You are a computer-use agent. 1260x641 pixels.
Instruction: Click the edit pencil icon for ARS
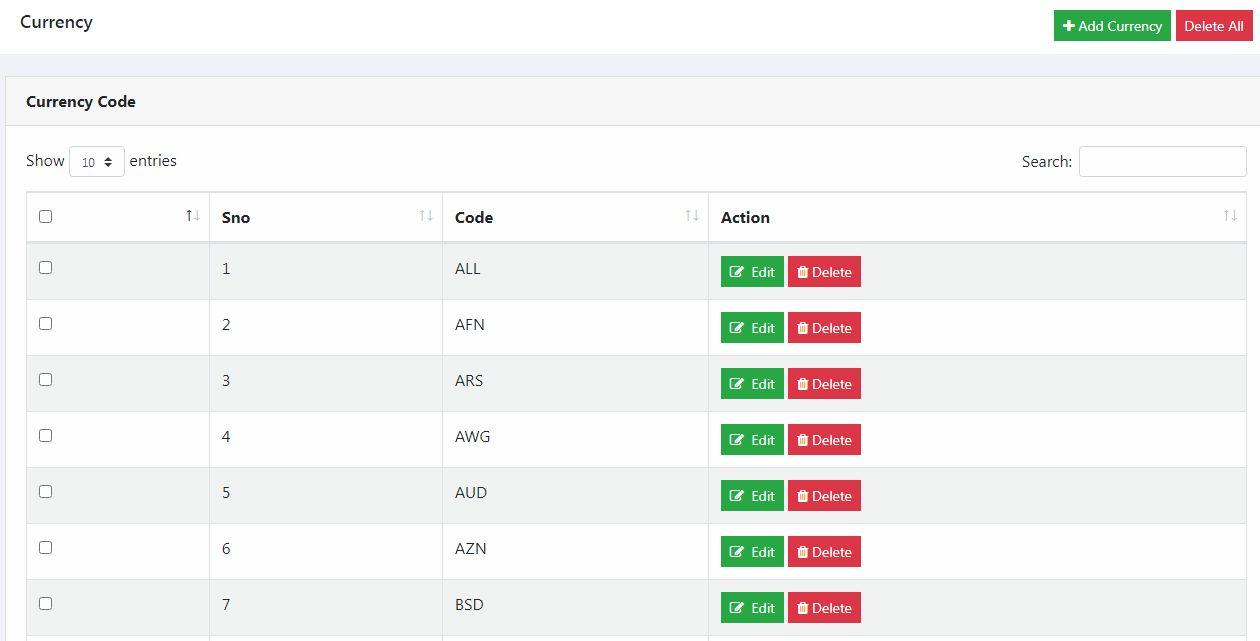[x=737, y=384]
